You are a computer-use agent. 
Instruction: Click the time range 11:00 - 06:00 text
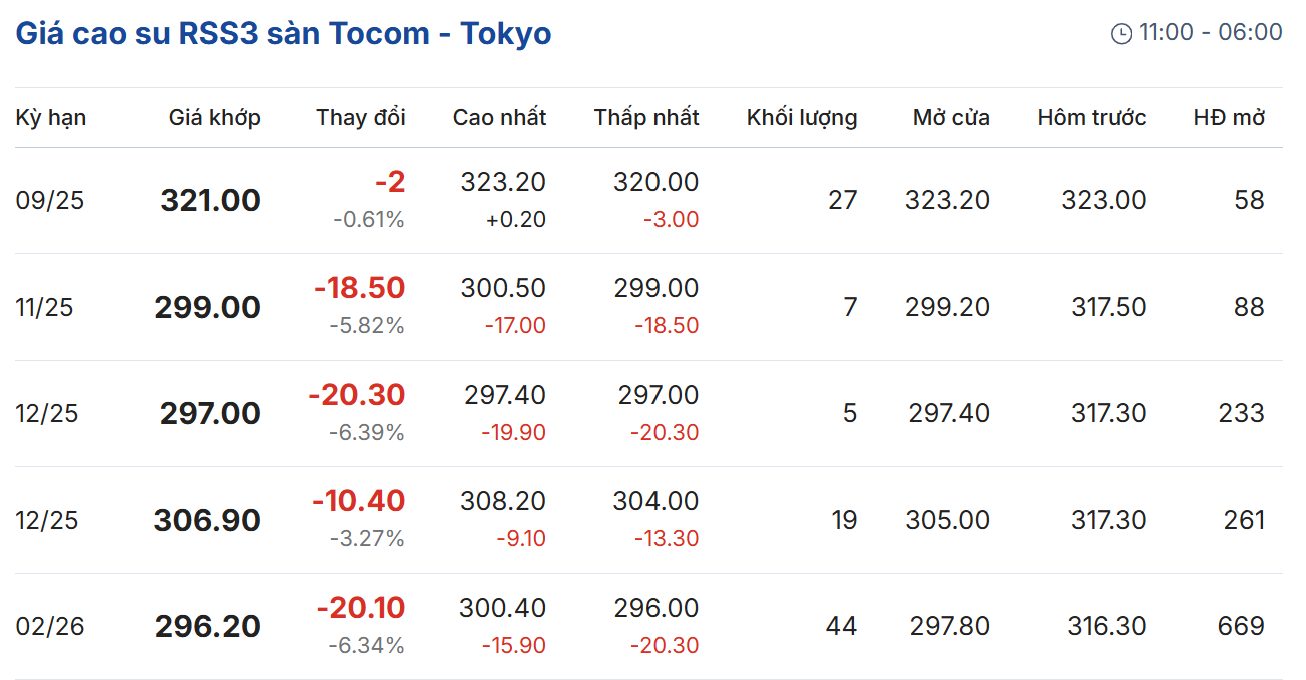pos(1210,32)
